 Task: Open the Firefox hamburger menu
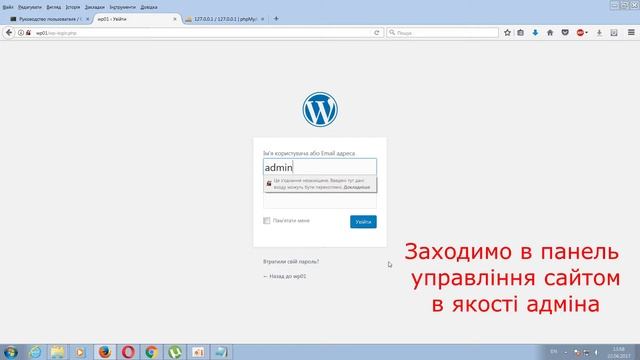point(631,33)
